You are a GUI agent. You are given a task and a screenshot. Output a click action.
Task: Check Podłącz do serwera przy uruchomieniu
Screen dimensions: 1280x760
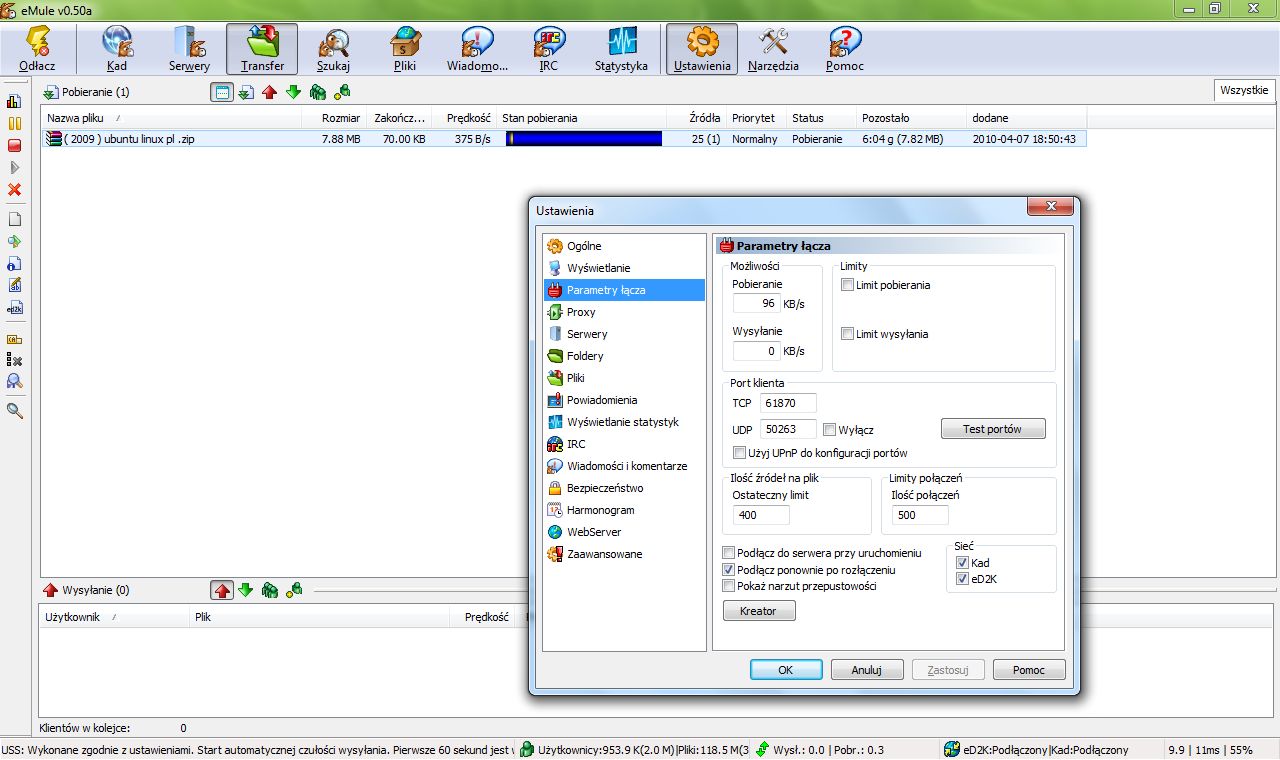729,553
